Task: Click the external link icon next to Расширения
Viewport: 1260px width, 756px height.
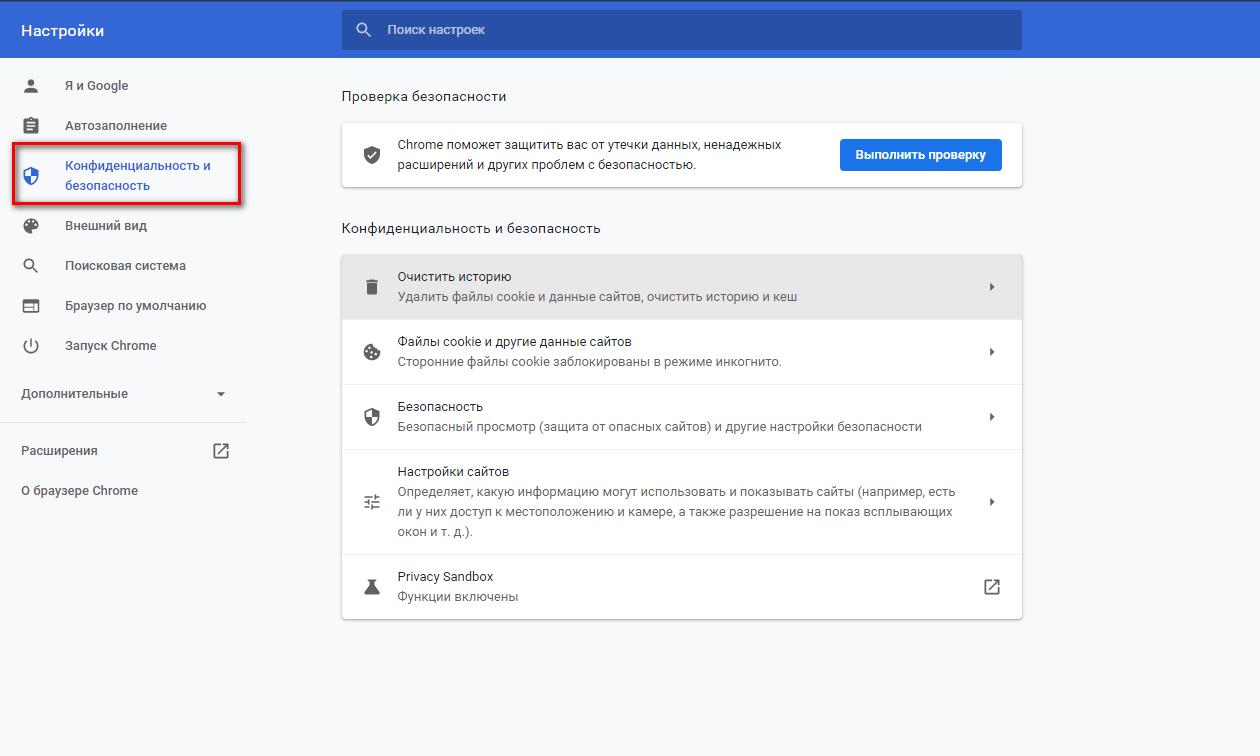Action: tap(221, 451)
